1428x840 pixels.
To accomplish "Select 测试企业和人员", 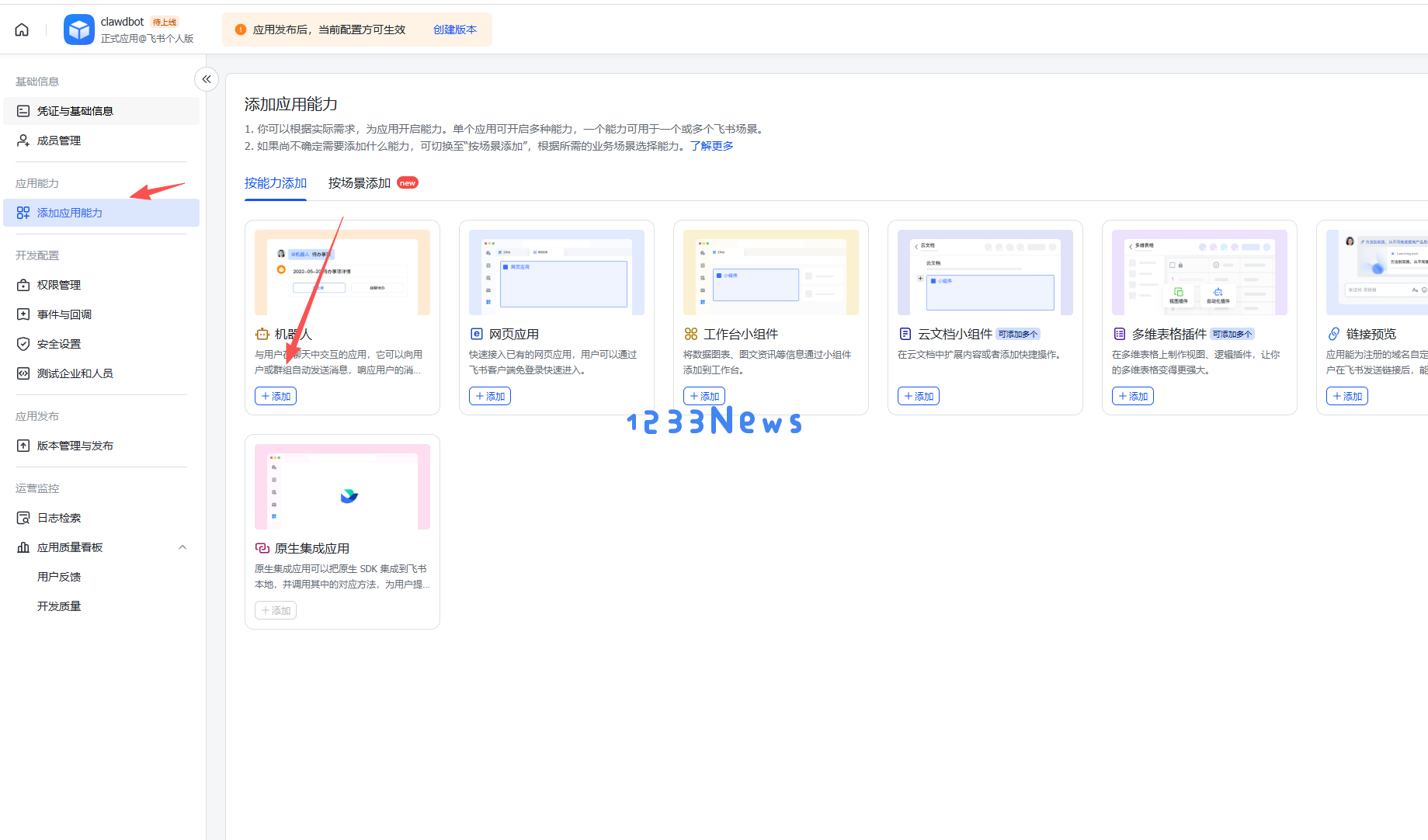I will point(75,373).
